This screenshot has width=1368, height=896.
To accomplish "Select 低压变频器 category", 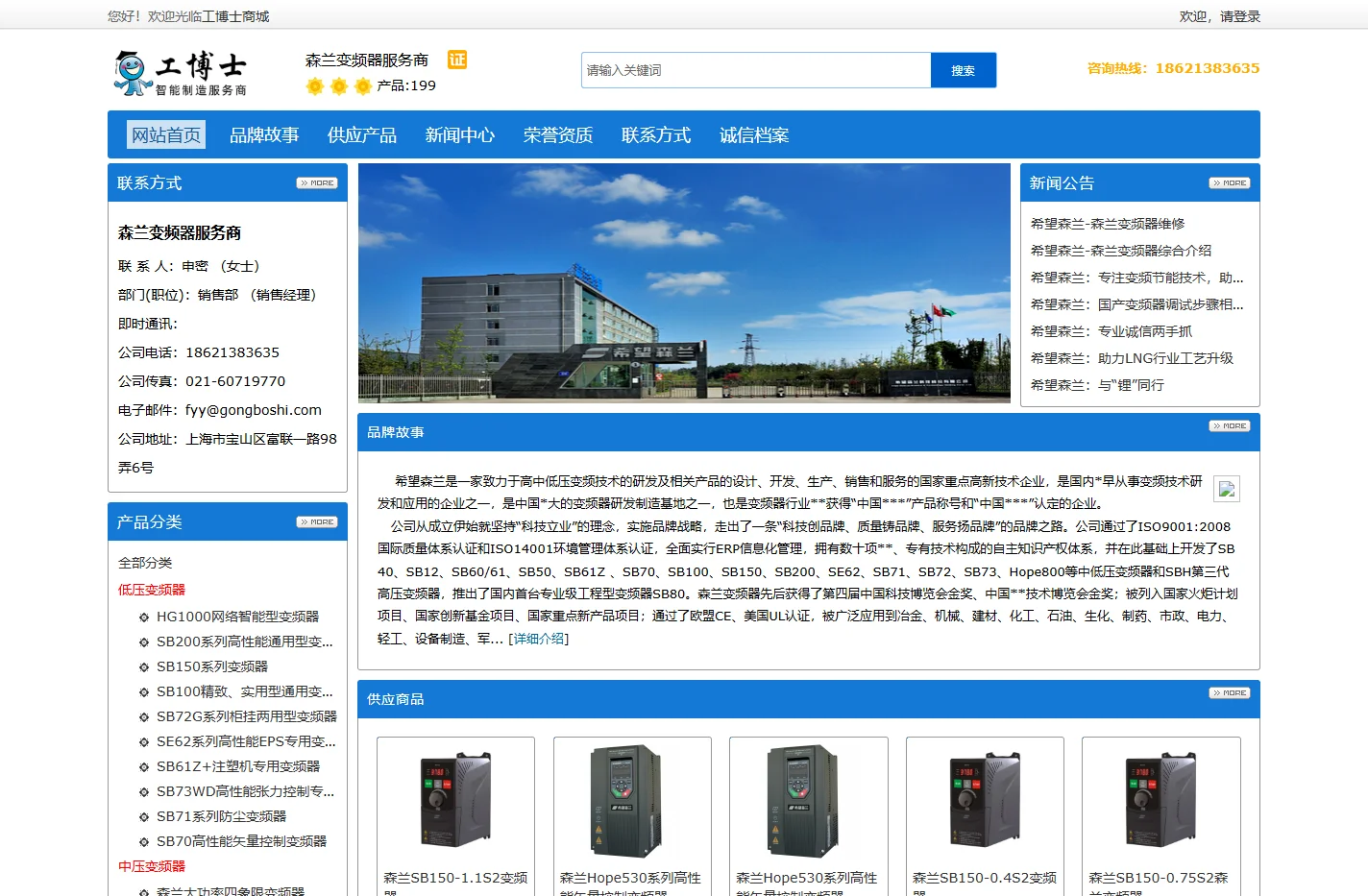I will click(x=152, y=590).
